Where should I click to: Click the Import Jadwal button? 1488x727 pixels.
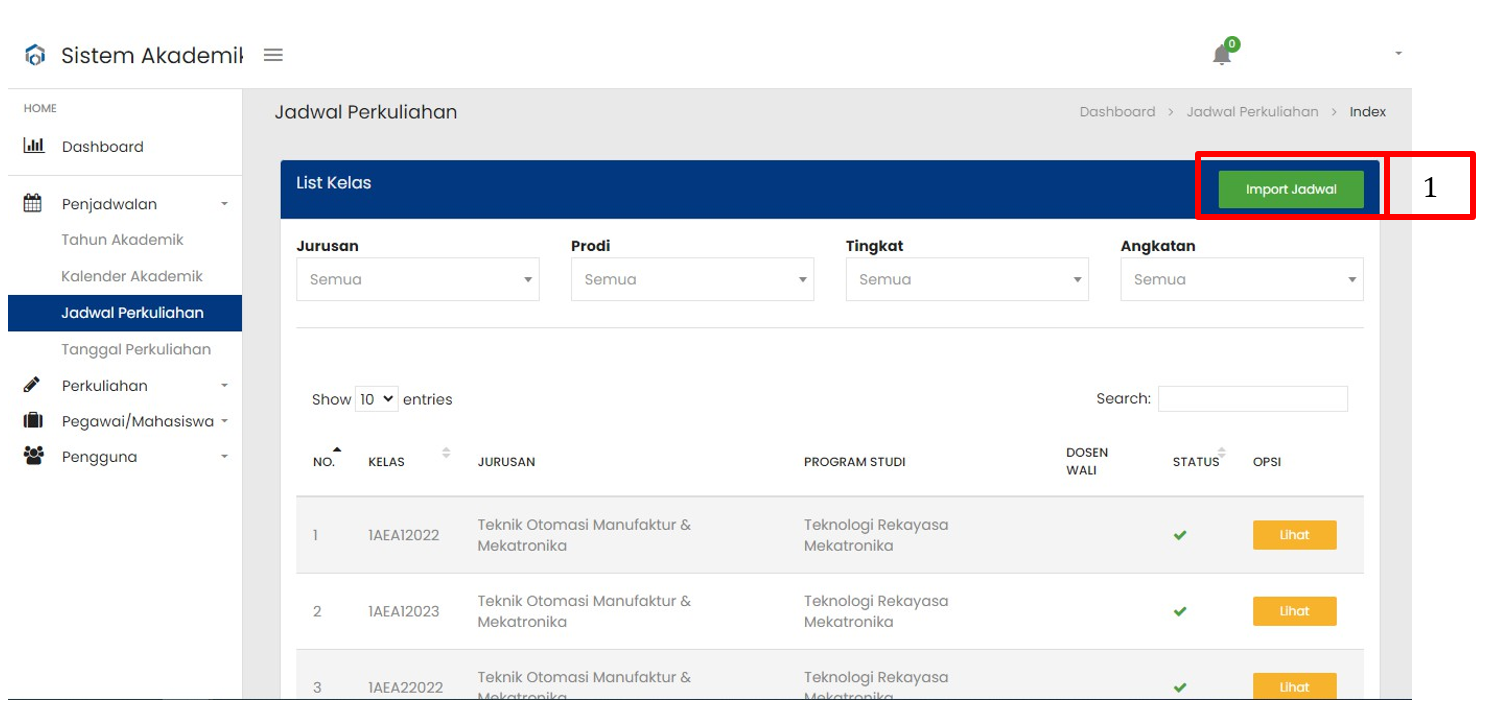pyautogui.click(x=1291, y=189)
